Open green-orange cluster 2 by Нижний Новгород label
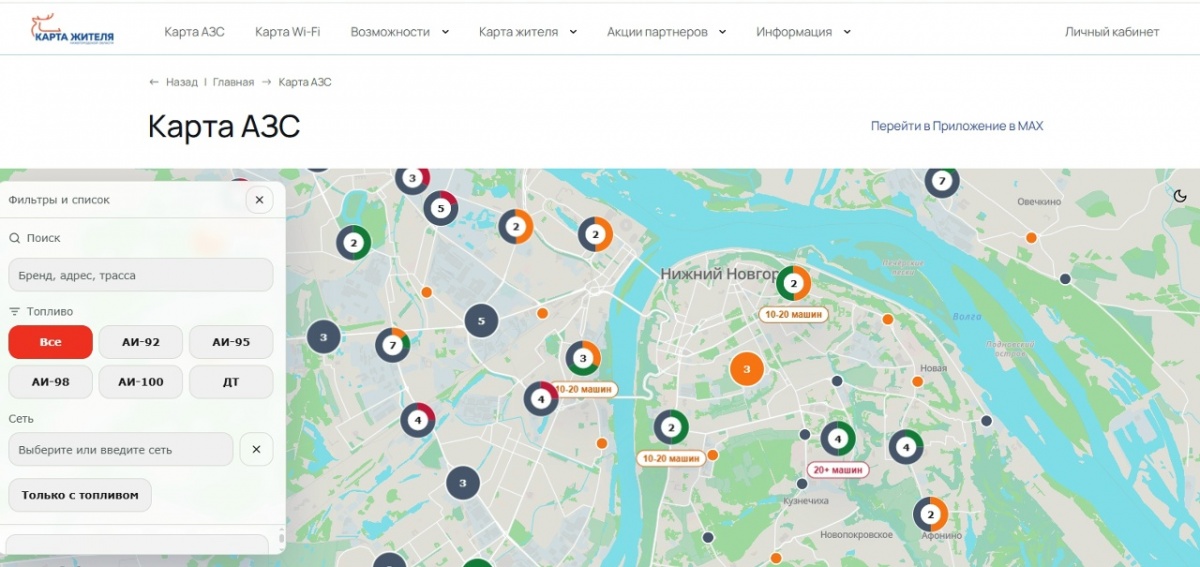The image size is (1200, 567). click(793, 284)
